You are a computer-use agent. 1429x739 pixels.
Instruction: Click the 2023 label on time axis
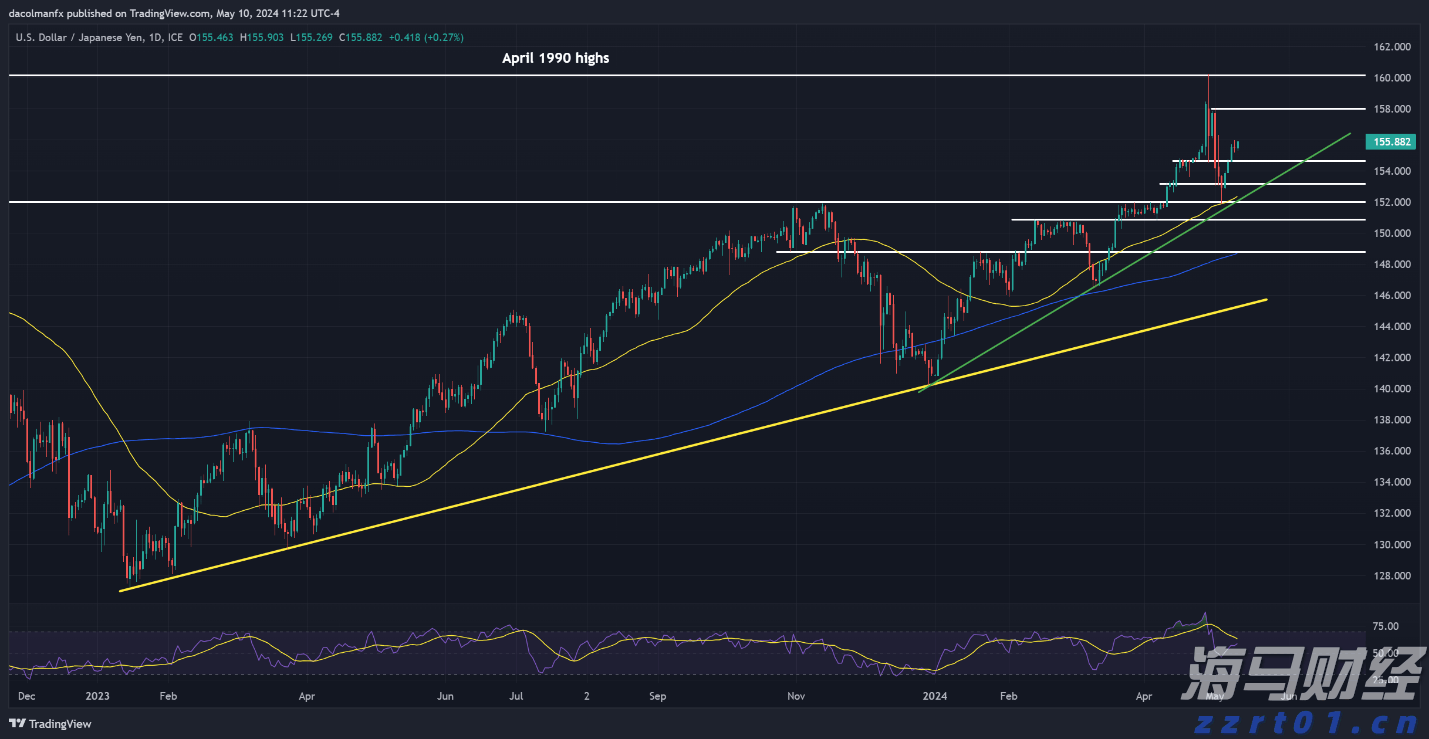point(96,695)
